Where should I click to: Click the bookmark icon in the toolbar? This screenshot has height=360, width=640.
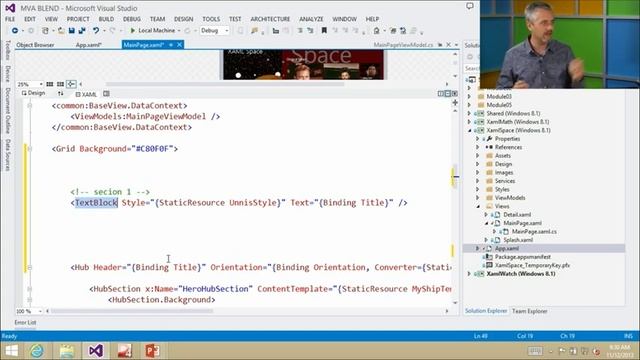point(324,31)
